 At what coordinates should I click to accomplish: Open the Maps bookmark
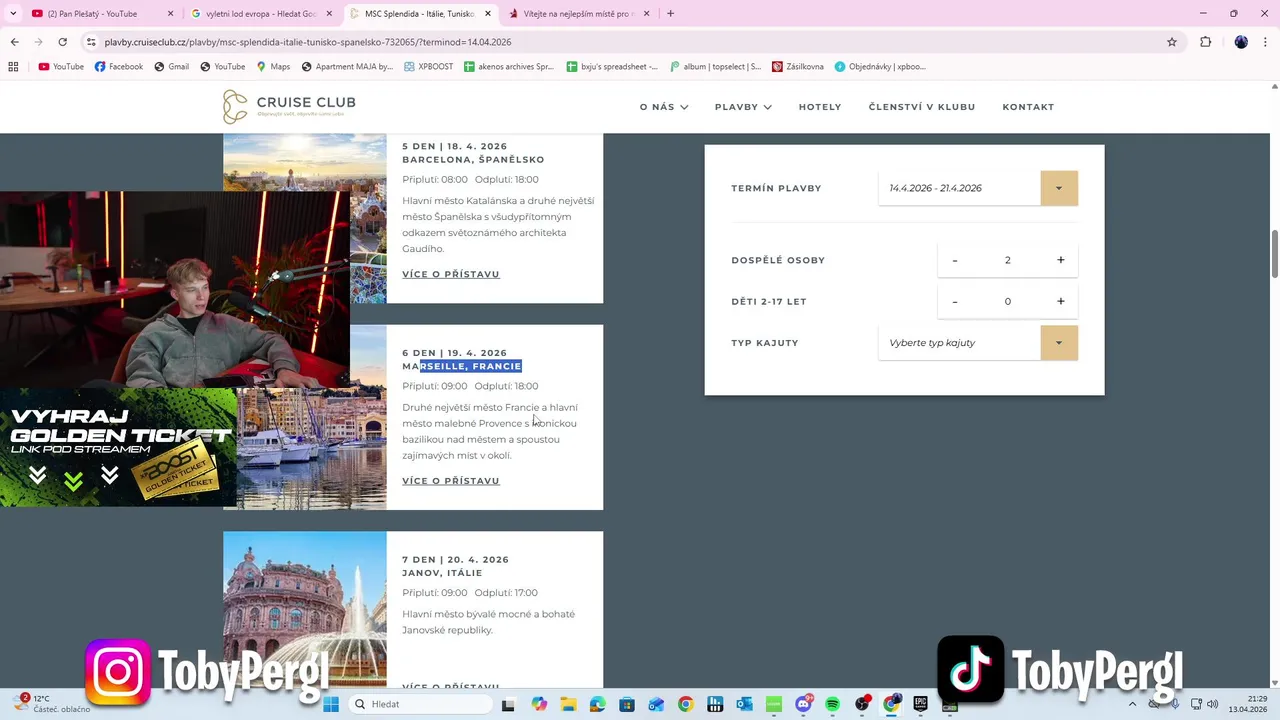coord(273,67)
